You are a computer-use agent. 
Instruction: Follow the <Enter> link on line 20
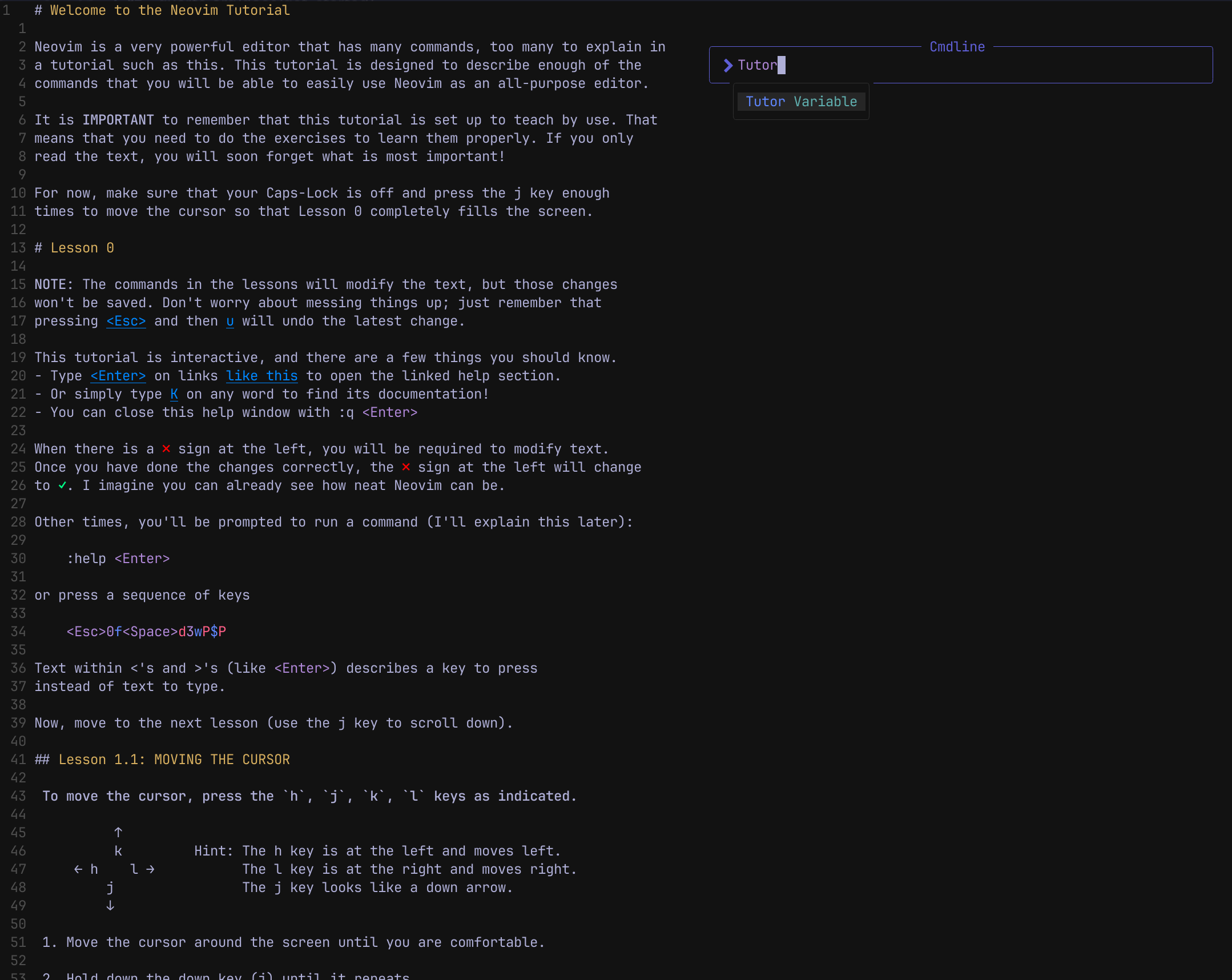(118, 376)
